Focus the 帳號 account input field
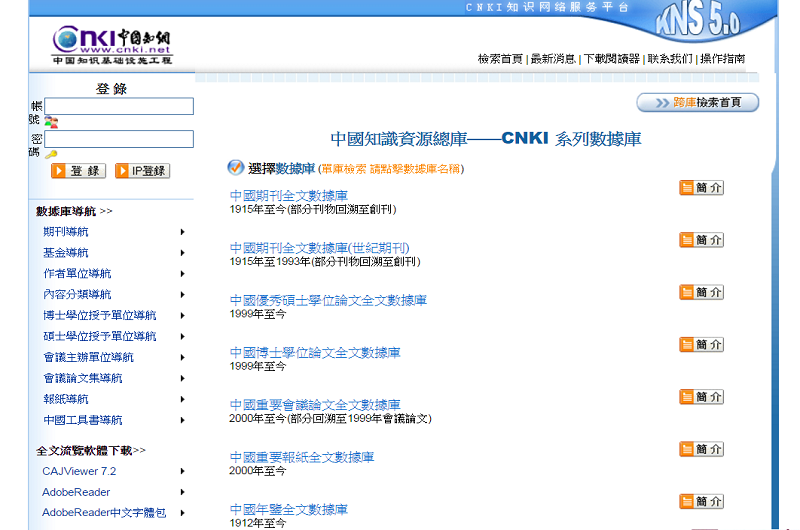This screenshot has height=530, width=800. pos(119,106)
